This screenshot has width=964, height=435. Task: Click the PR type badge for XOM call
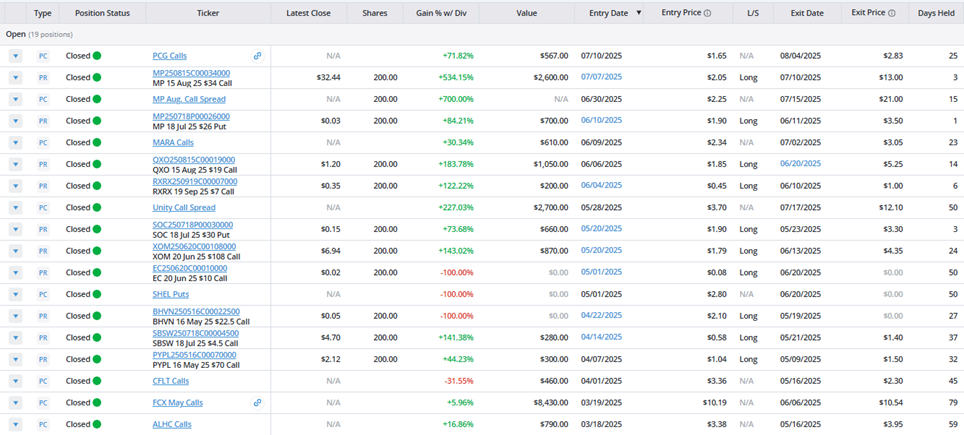tap(43, 251)
